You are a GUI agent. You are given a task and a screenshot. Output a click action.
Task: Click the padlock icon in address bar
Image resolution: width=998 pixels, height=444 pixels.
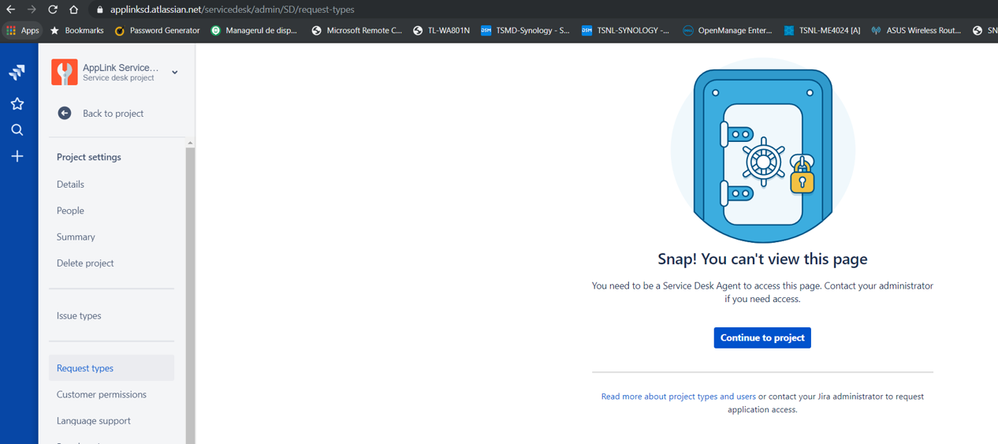click(x=99, y=10)
